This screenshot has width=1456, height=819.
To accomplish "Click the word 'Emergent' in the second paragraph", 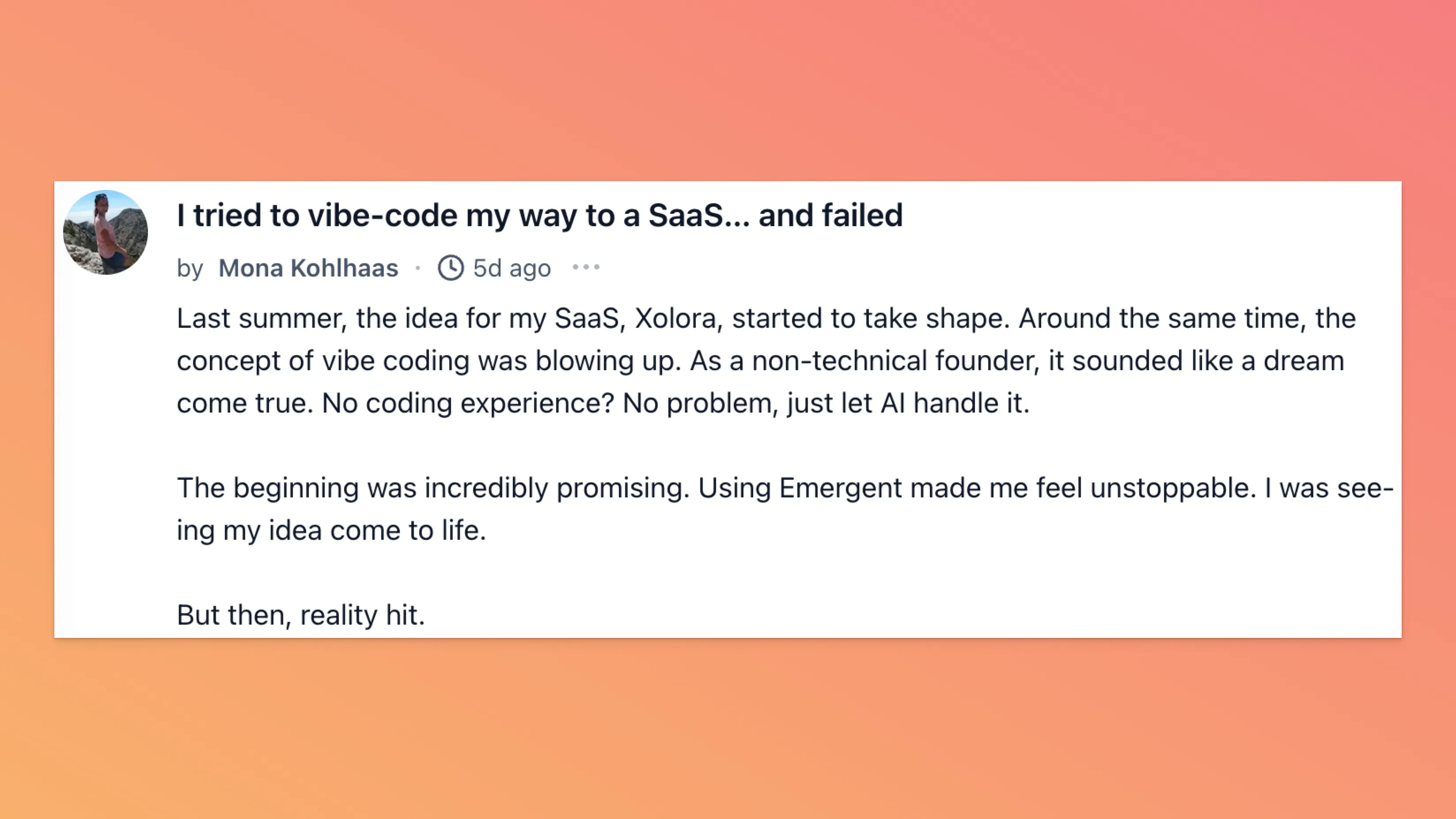I will [x=841, y=488].
